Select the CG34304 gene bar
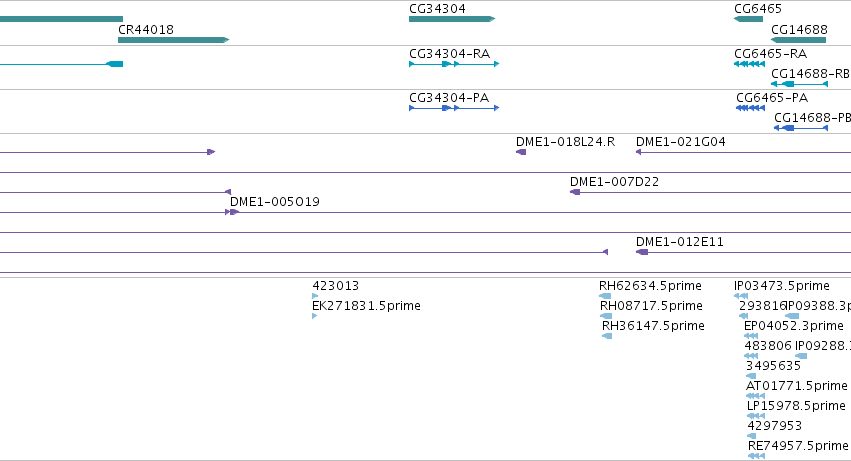 tap(452, 19)
